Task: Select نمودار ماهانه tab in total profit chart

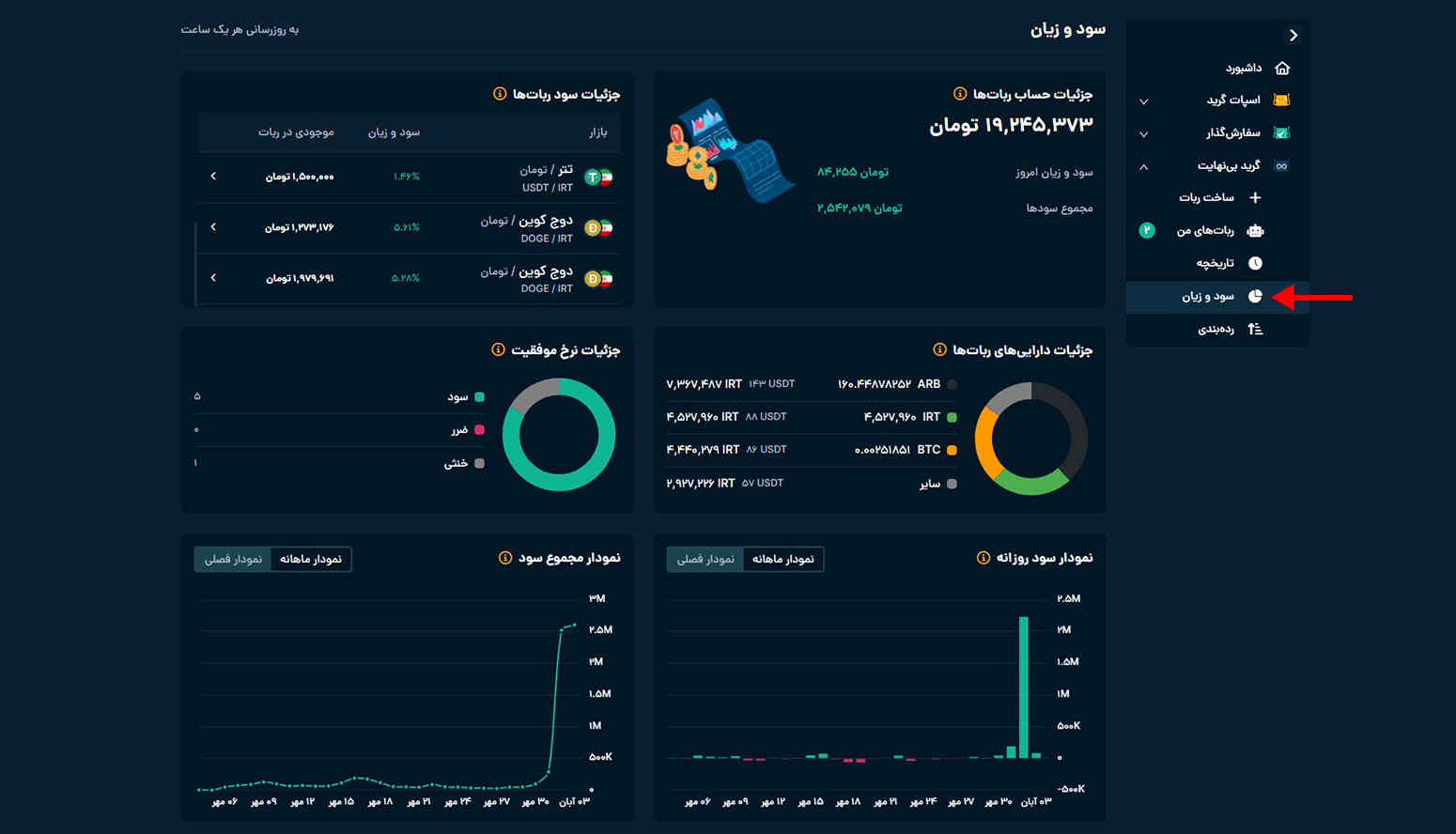Action: point(311,559)
